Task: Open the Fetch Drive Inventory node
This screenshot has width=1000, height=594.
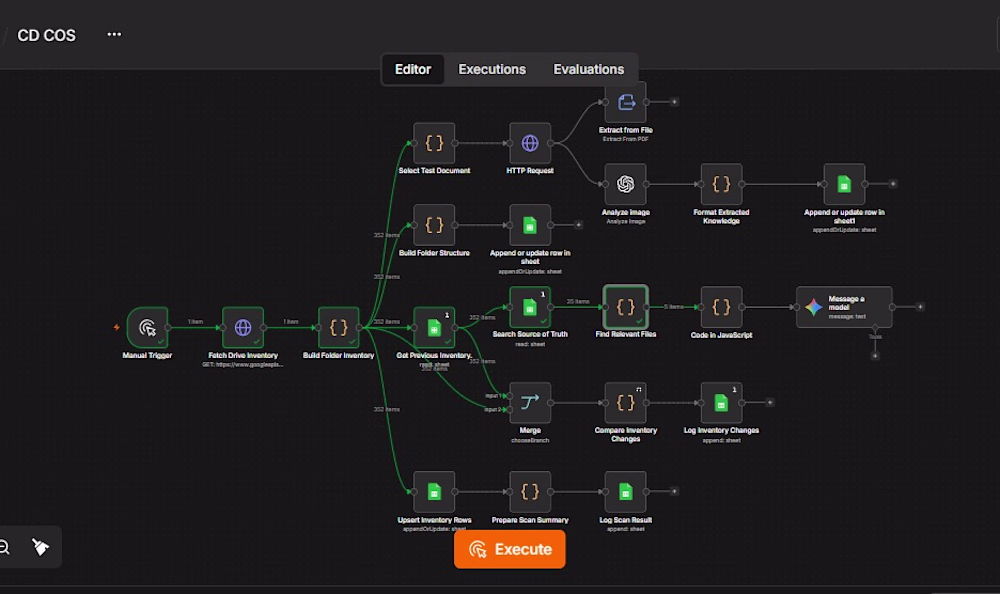Action: pos(243,327)
